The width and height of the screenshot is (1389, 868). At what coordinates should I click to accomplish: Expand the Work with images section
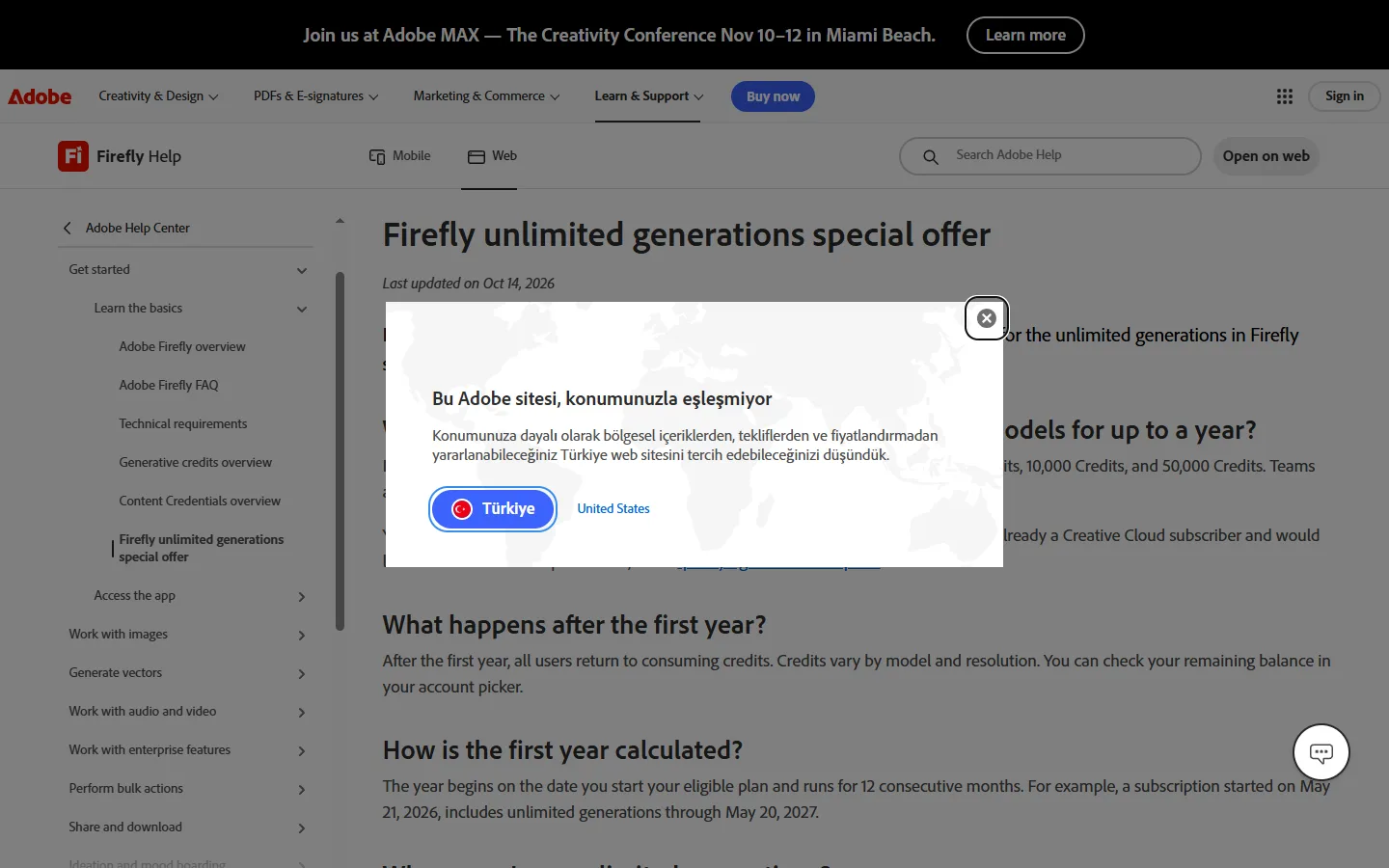pos(302,636)
